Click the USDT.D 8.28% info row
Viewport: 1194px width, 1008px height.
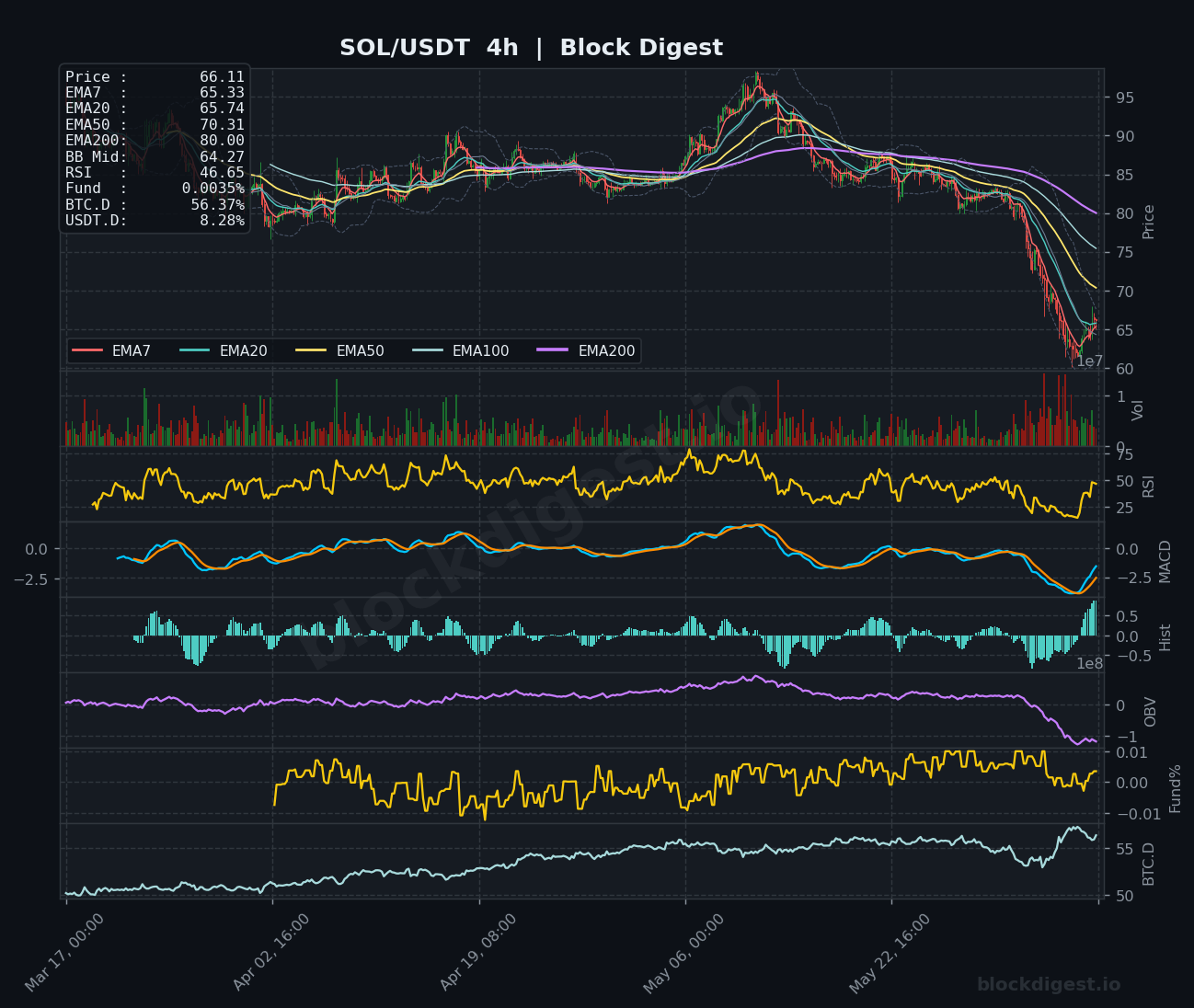155,221
